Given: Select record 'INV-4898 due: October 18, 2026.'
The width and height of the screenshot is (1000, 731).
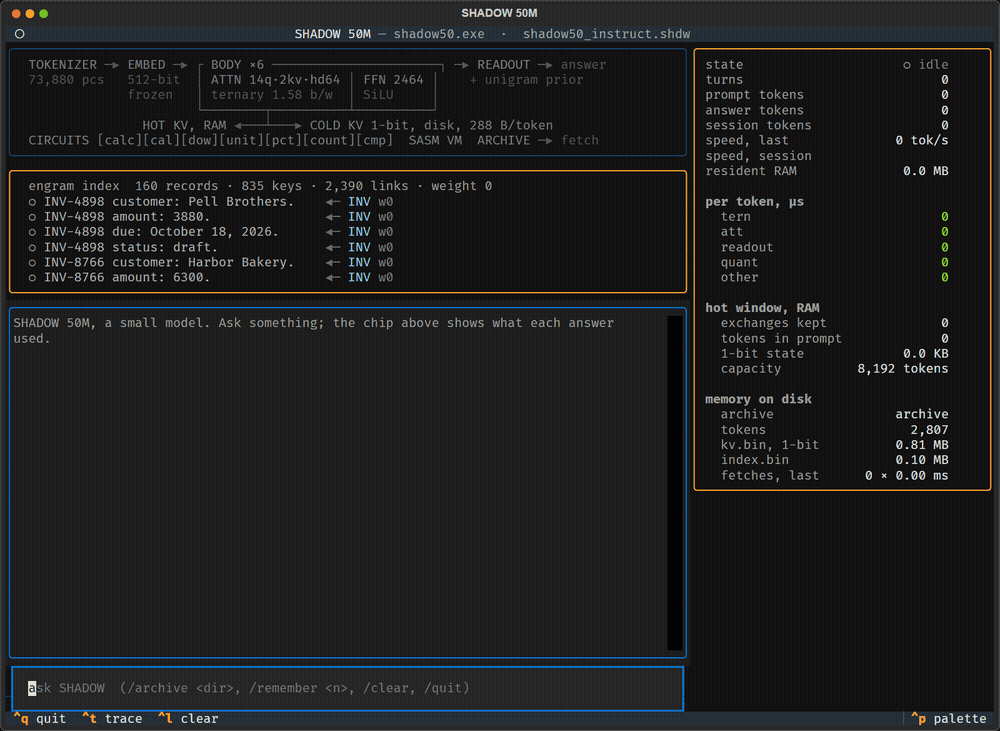Looking at the screenshot, I should (x=210, y=232).
